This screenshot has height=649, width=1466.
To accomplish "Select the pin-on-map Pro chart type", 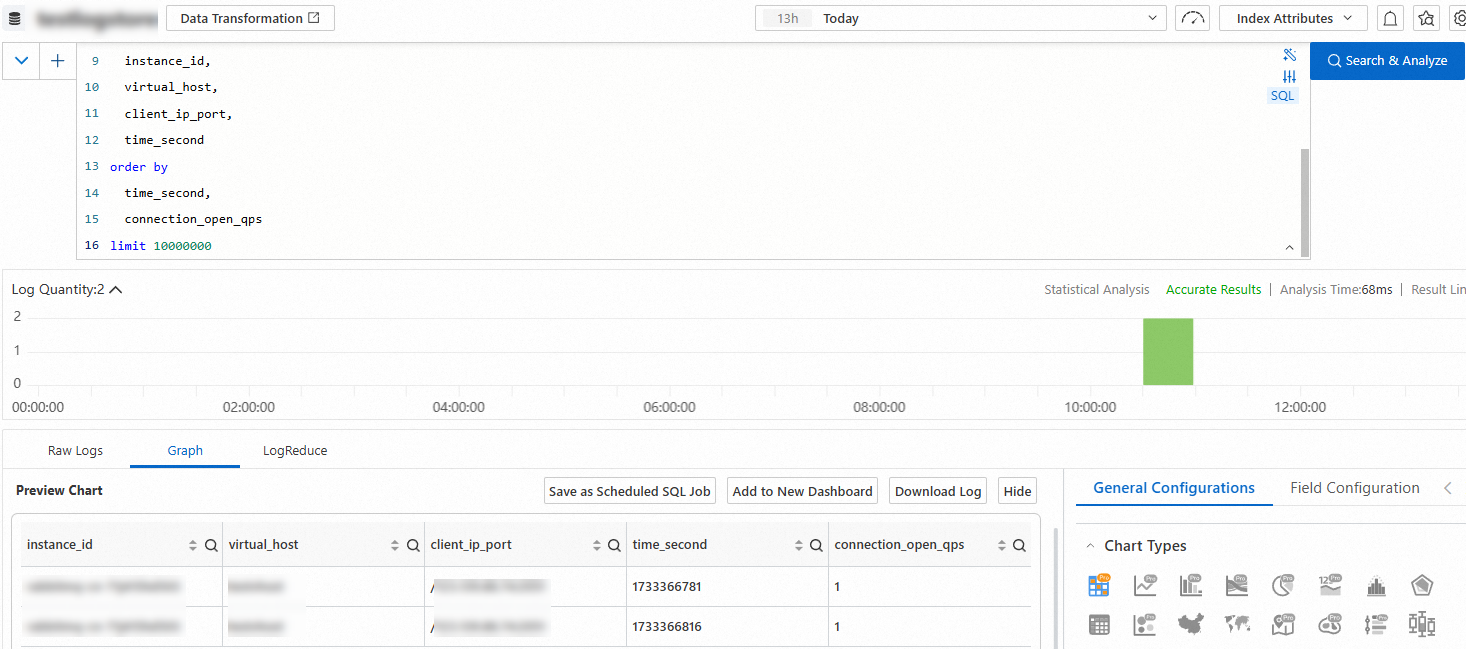I will (1283, 625).
